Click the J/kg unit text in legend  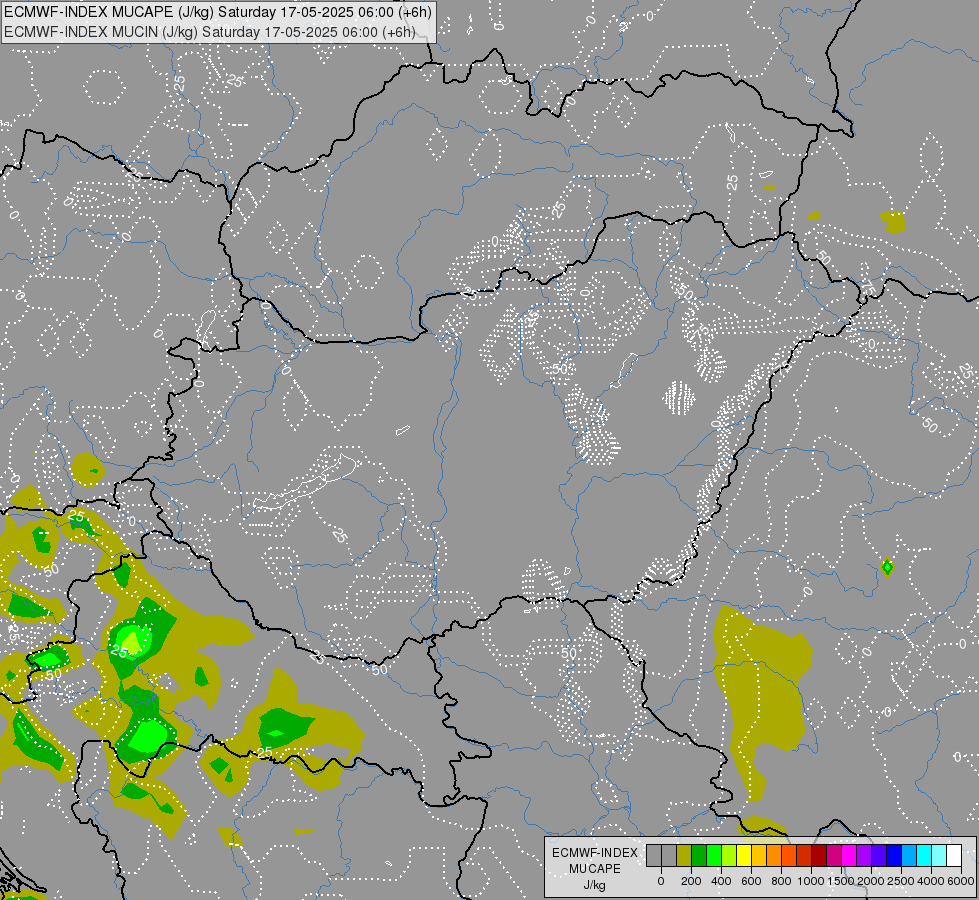(x=594, y=885)
